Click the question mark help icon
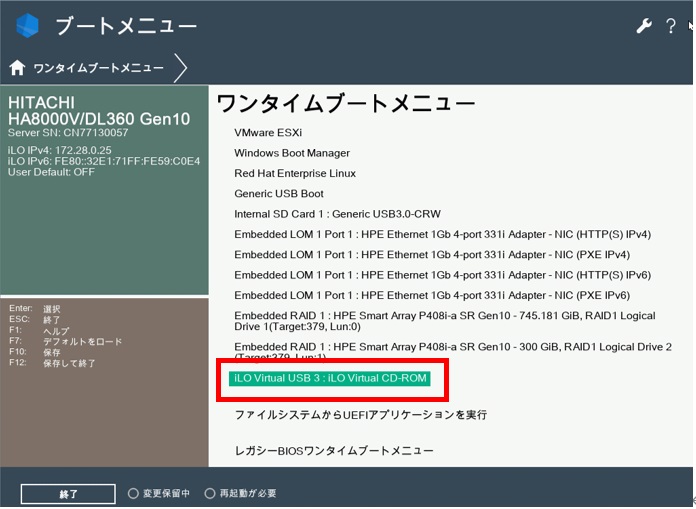 671,26
